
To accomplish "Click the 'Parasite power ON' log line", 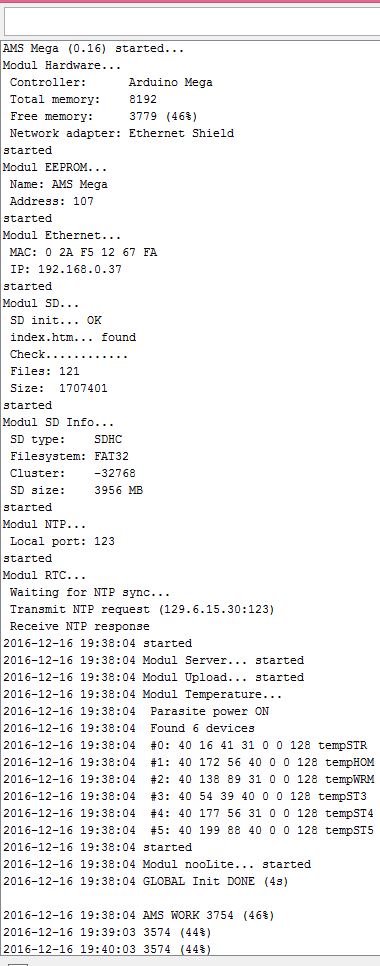I will [x=136, y=711].
